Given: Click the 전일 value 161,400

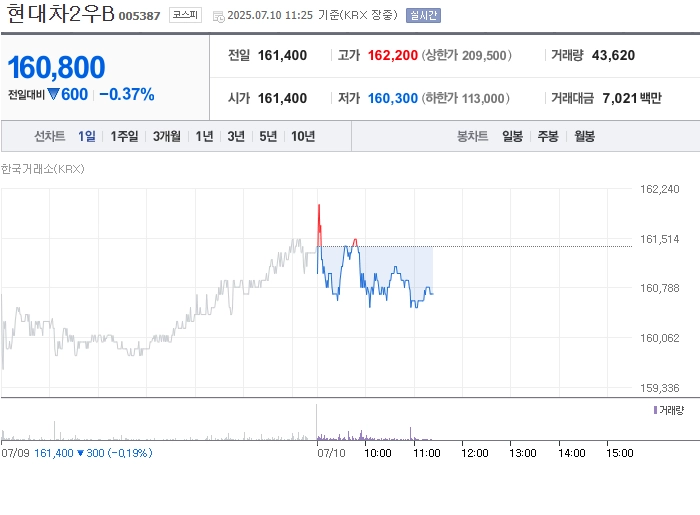Looking at the screenshot, I should click(x=282, y=55).
